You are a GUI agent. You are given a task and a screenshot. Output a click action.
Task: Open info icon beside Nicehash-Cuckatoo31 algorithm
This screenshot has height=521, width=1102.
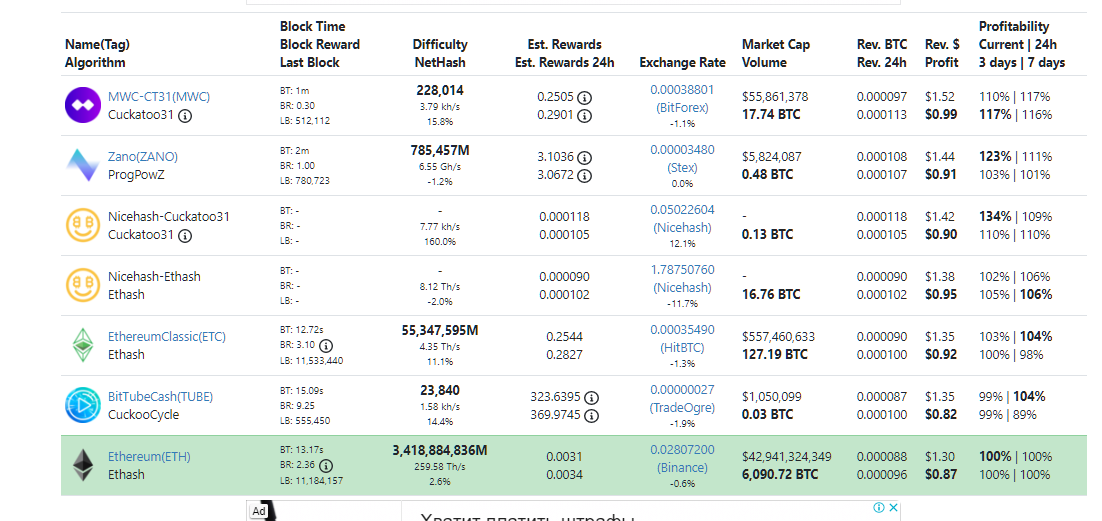(185, 236)
